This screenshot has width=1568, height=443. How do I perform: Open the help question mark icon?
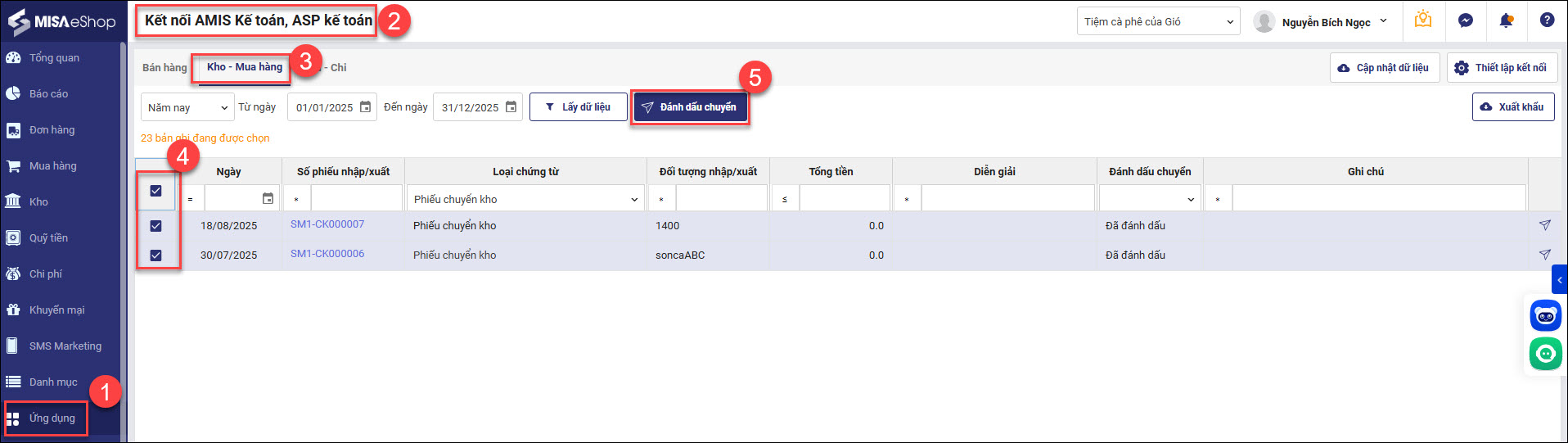tap(1547, 20)
